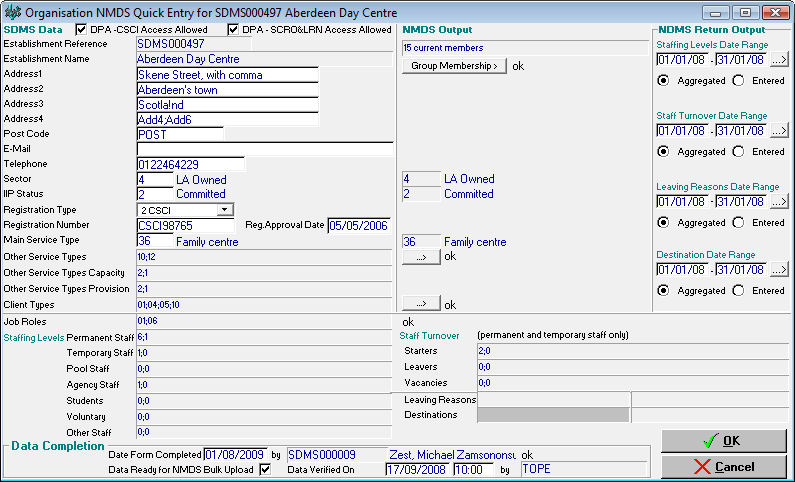Minimize the Quick Entry window
795x482 pixels.
716,13
